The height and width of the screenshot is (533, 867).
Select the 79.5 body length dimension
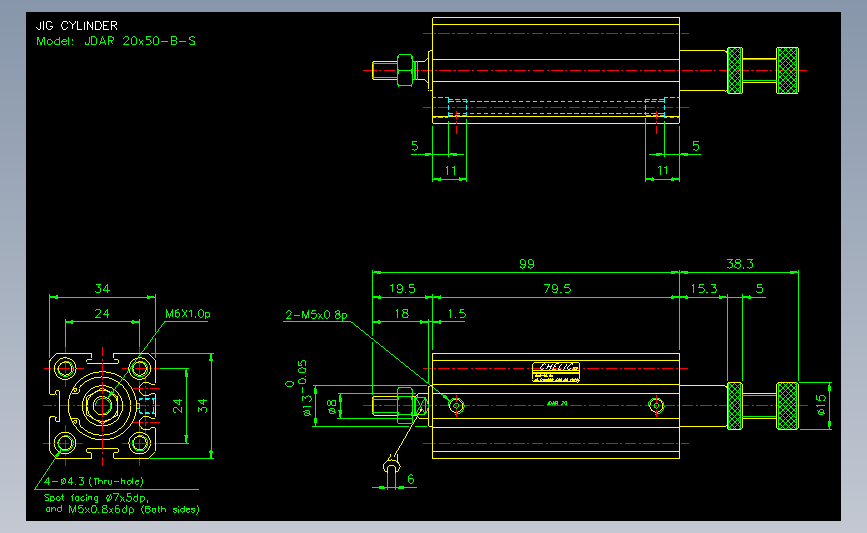(557, 289)
